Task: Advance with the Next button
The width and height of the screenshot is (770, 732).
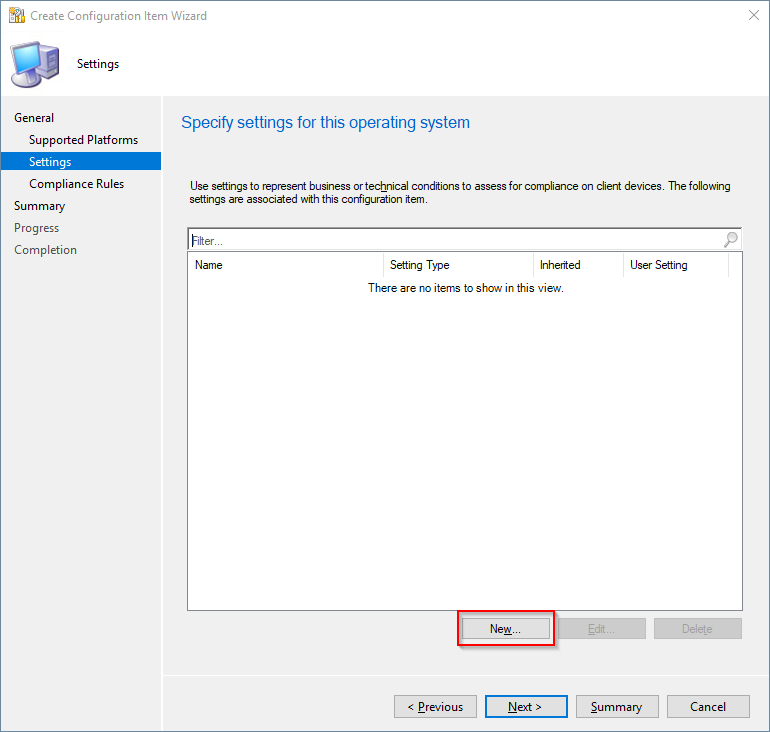Action: tap(526, 706)
